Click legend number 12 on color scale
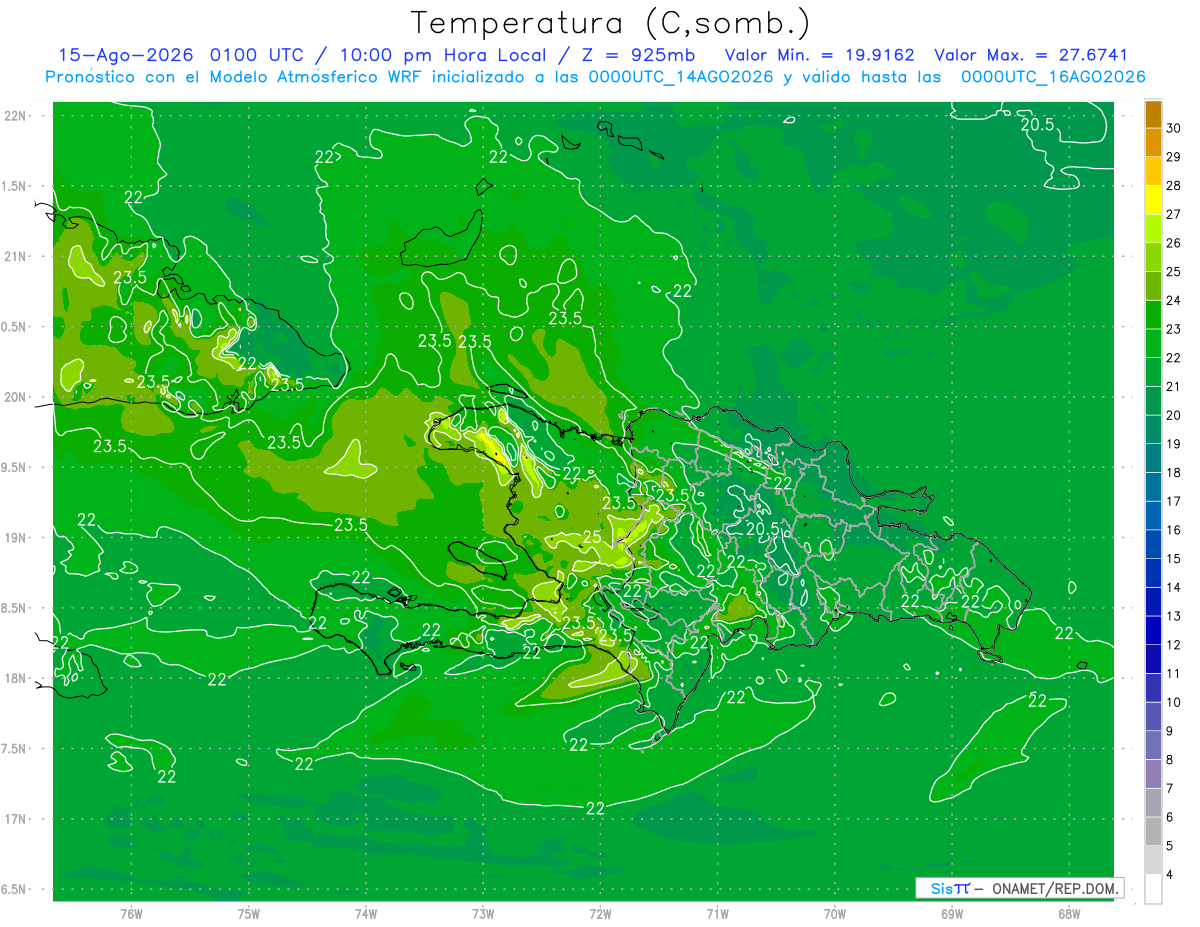 click(x=1173, y=645)
